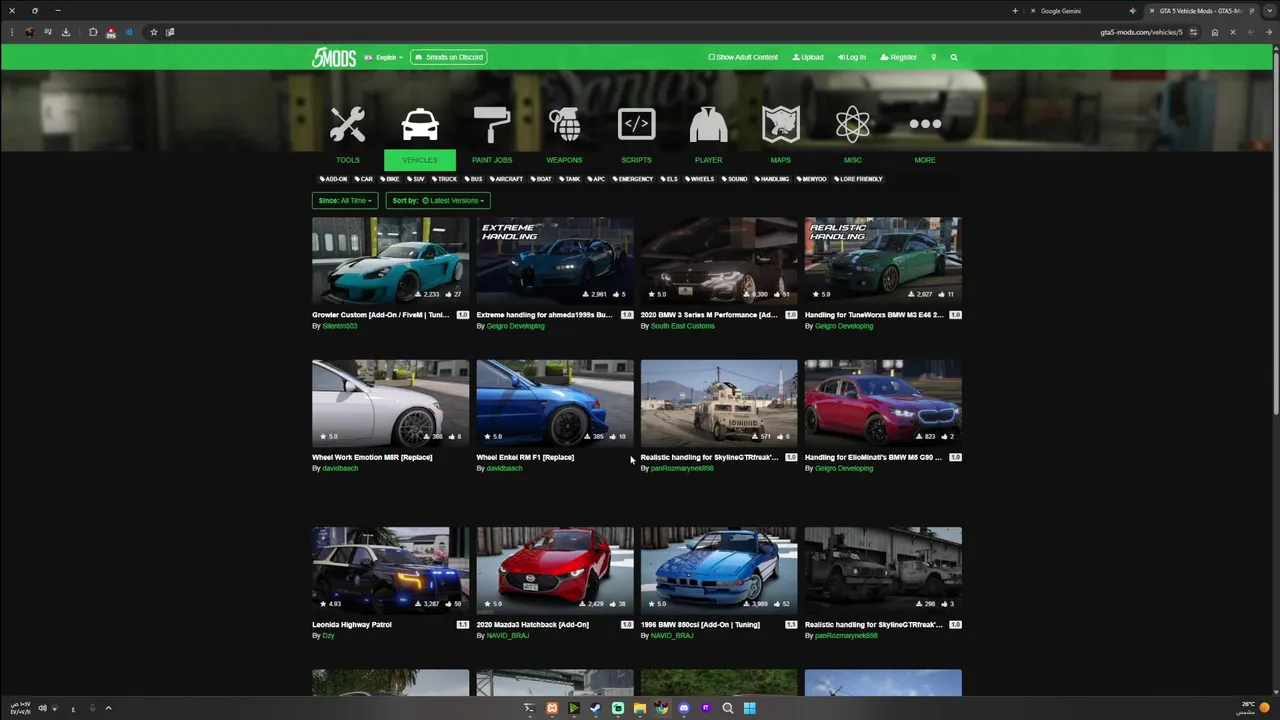Open Leonida Highway Patrol thumbnail
The width and height of the screenshot is (1280, 720).
pyautogui.click(x=390, y=570)
